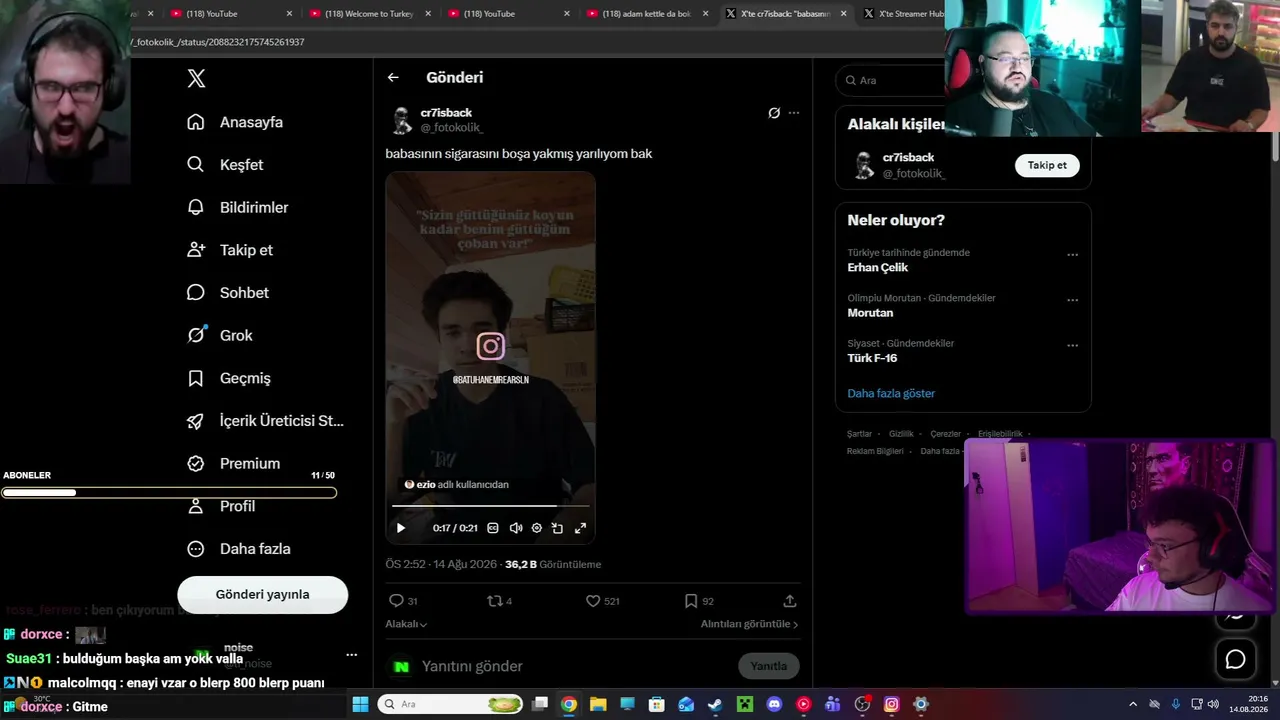Open İçerik Üreticisi Studio
The height and width of the screenshot is (720, 1280).
(x=265, y=421)
